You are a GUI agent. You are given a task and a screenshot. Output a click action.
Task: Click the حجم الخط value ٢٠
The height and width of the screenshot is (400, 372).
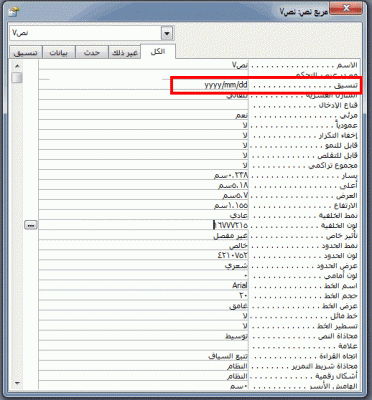(x=143, y=296)
